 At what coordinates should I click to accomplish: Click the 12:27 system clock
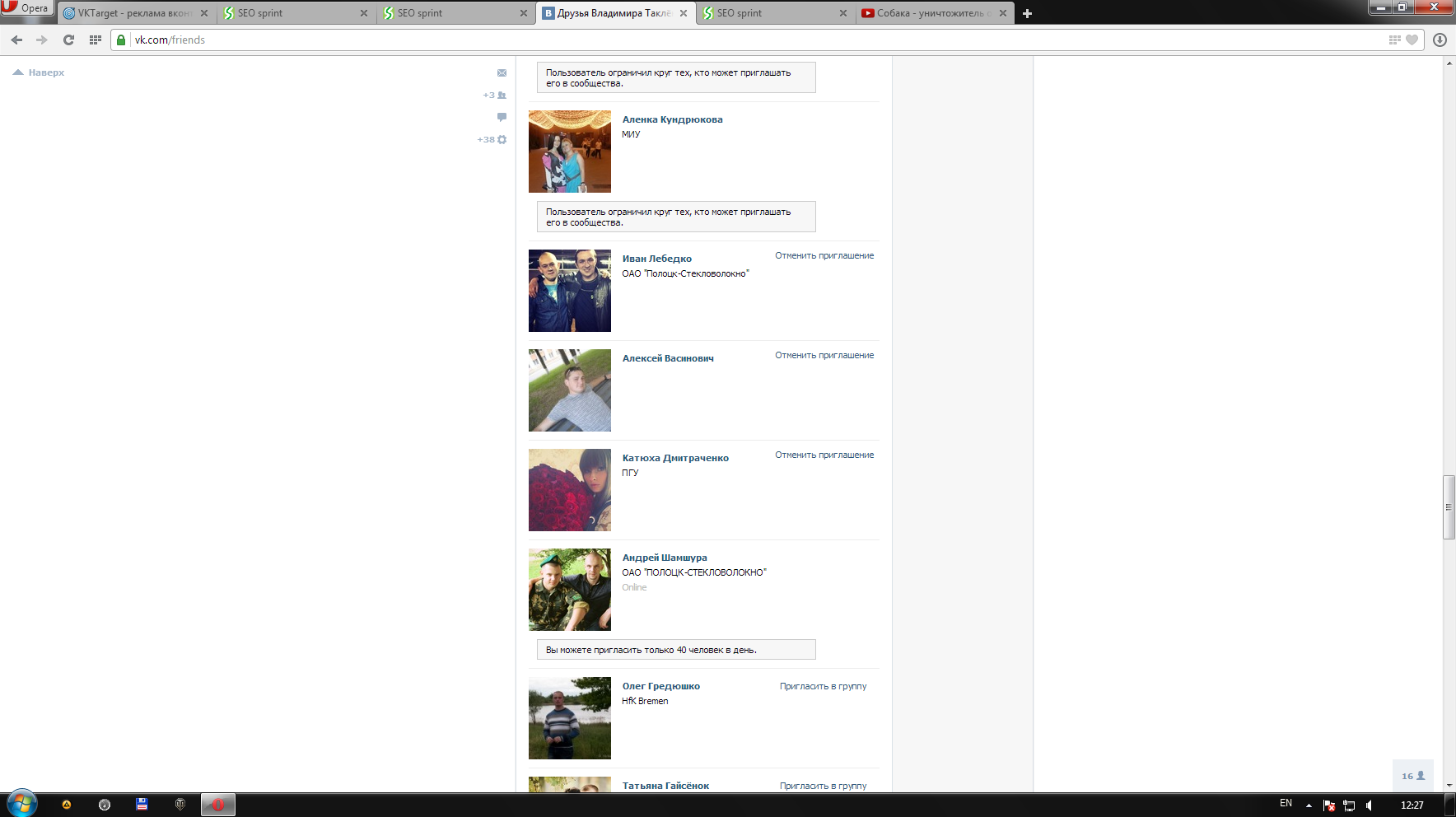[x=1412, y=805]
